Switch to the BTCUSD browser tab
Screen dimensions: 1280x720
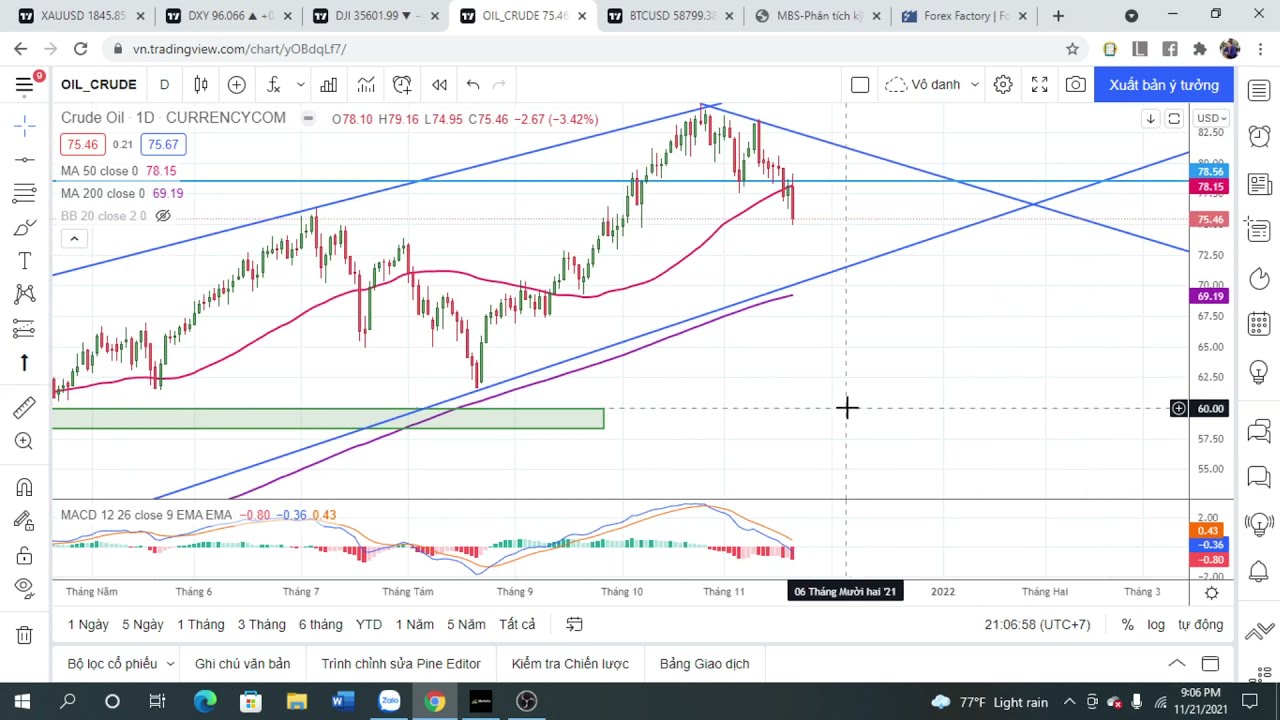click(x=670, y=16)
